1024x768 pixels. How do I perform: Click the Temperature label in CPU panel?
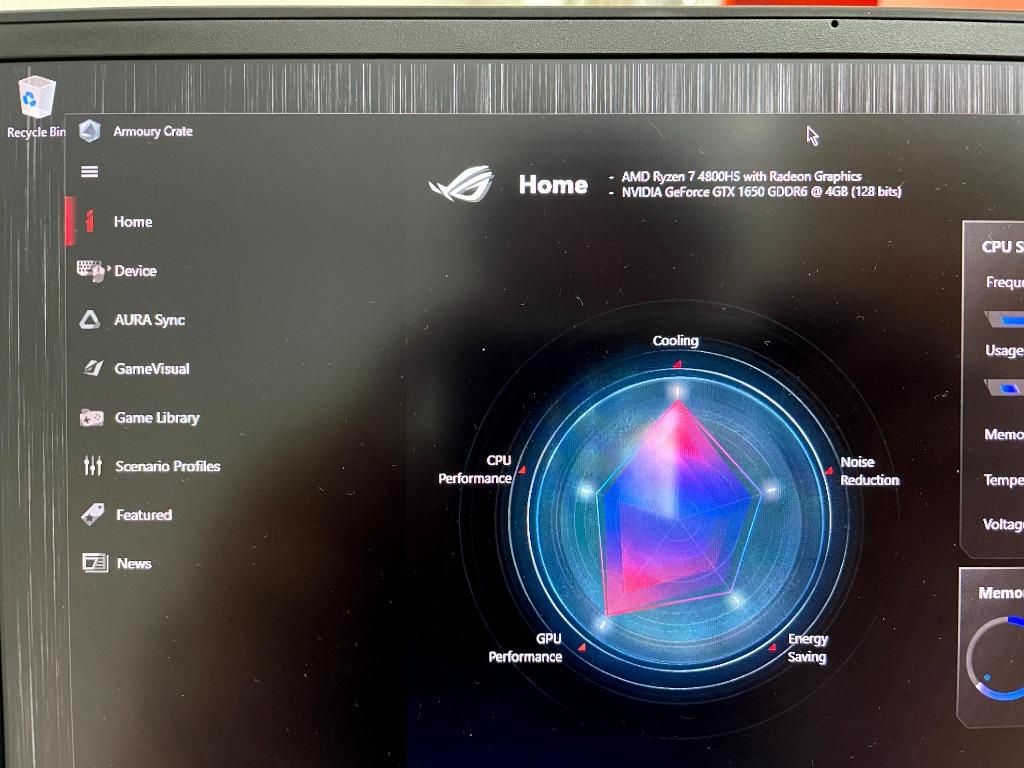pos(1003,480)
